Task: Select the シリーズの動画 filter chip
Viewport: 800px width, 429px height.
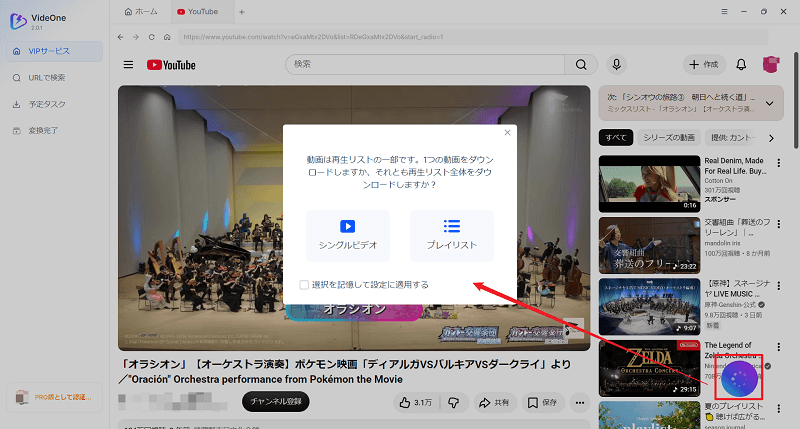Action: (668, 137)
